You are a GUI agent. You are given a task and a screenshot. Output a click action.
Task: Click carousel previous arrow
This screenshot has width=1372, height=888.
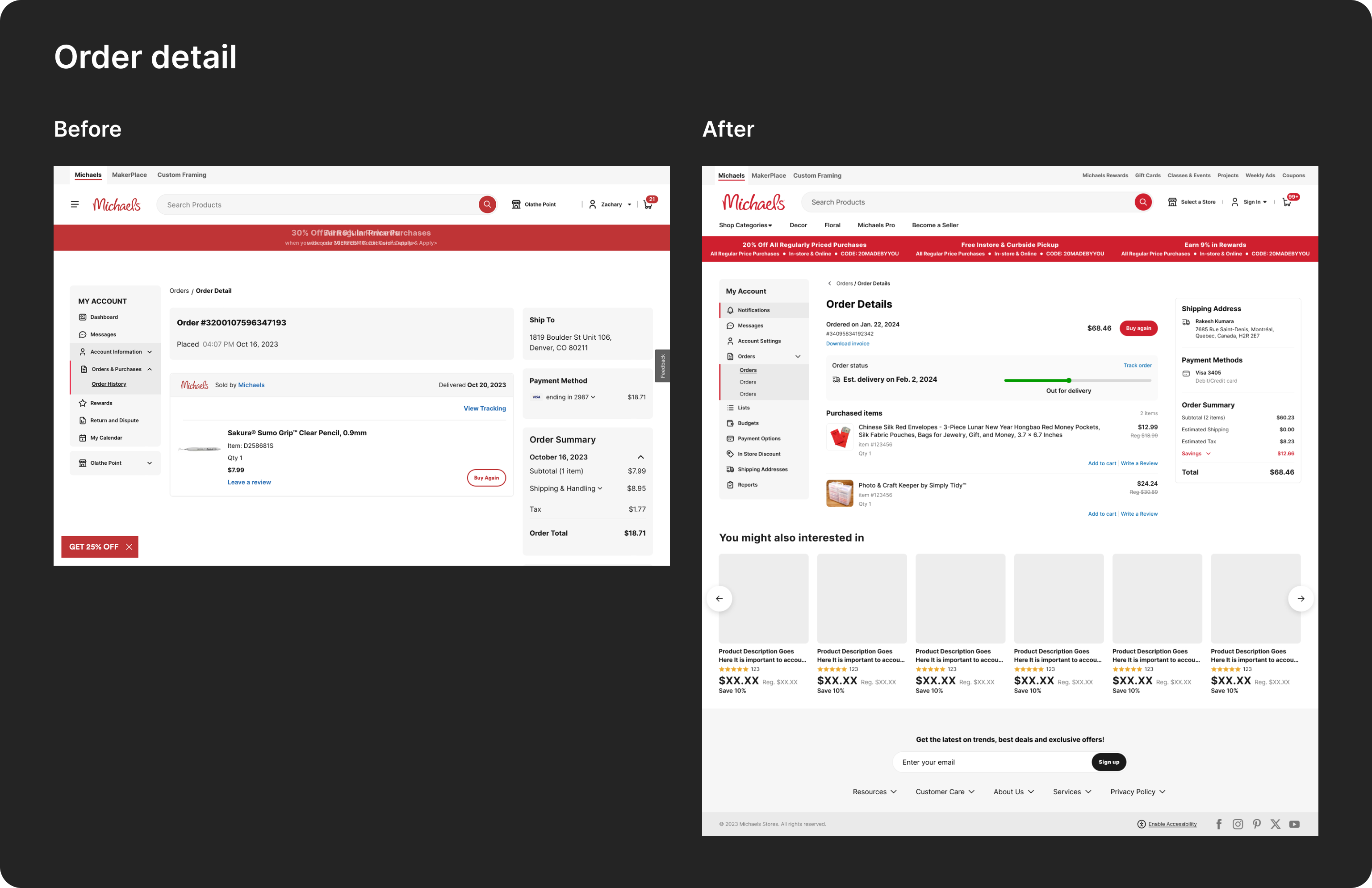coord(719,599)
